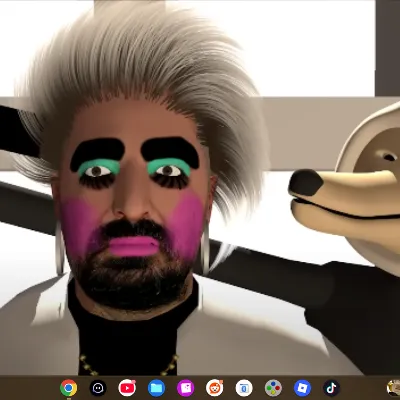Open the Roblox app in the shelf

(302, 388)
